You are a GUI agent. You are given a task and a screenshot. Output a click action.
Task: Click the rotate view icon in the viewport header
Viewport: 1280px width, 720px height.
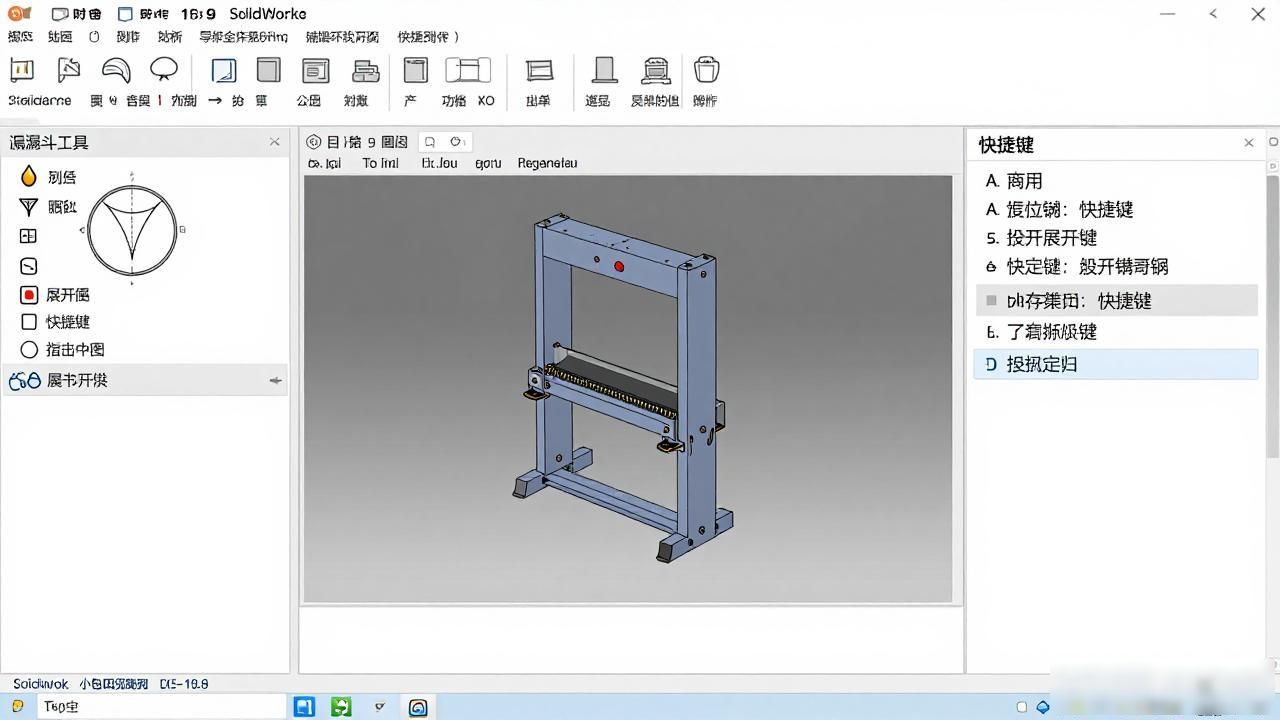point(456,142)
